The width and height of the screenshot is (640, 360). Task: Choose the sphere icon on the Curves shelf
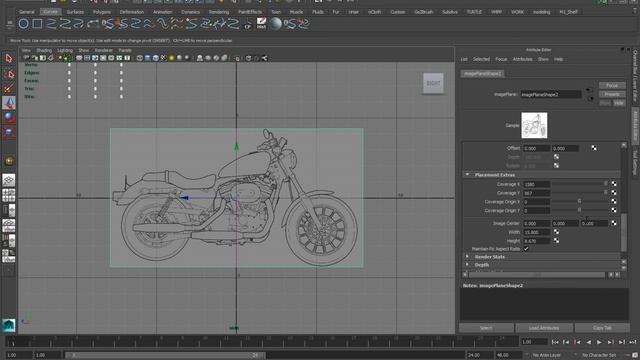click(276, 24)
